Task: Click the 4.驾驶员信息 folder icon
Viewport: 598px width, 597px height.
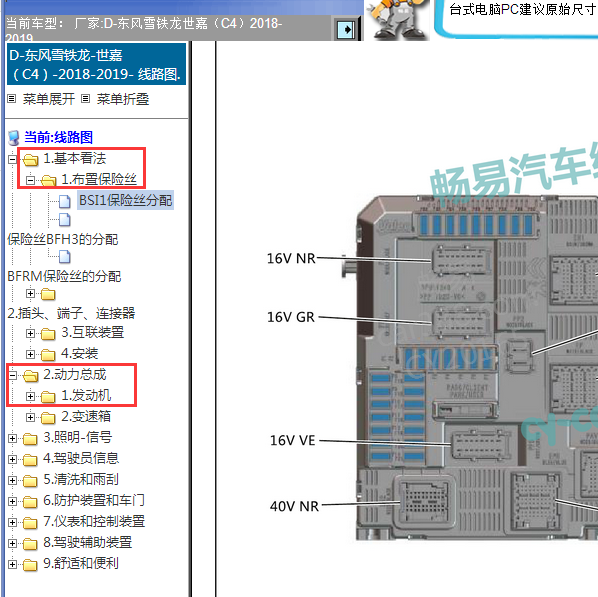Action: 31,460
